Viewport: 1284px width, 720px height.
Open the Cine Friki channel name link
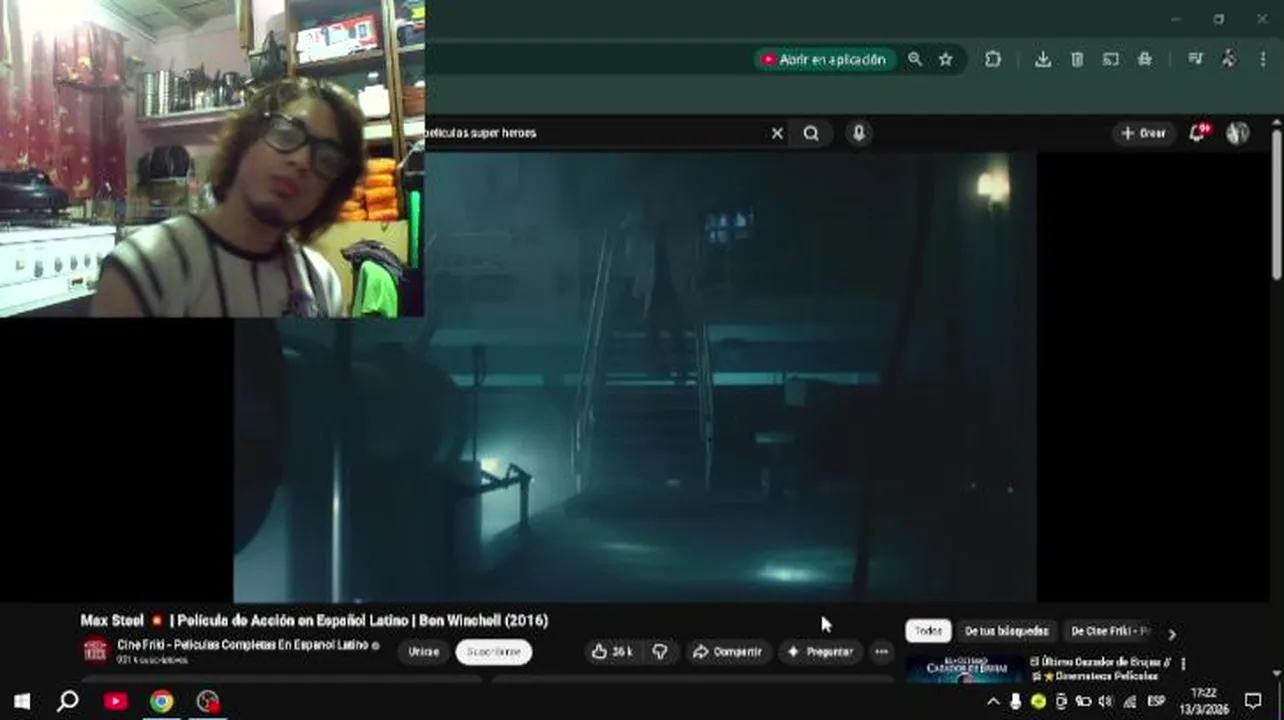pyautogui.click(x=242, y=645)
